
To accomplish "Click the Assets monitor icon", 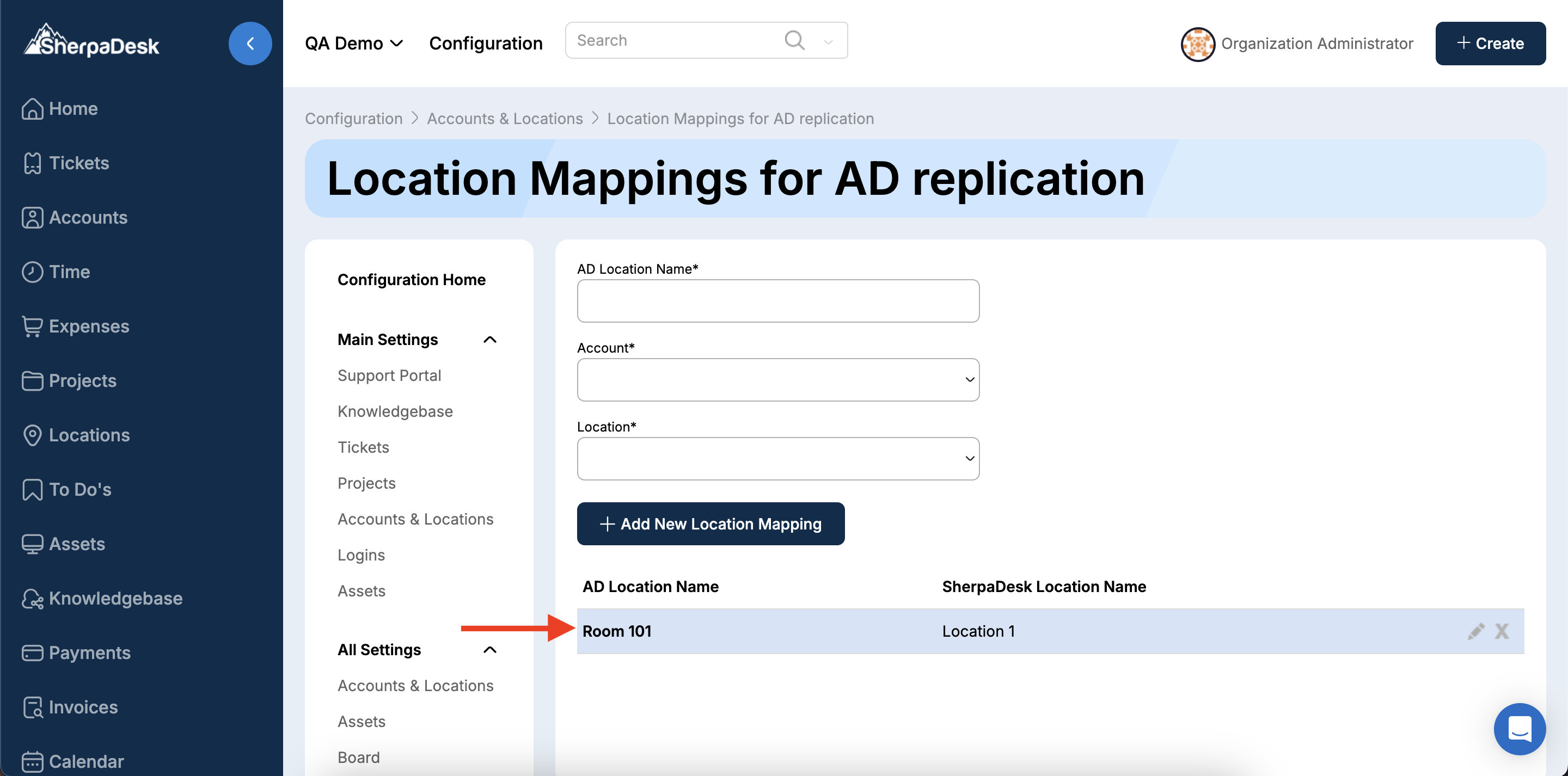I will coord(32,544).
